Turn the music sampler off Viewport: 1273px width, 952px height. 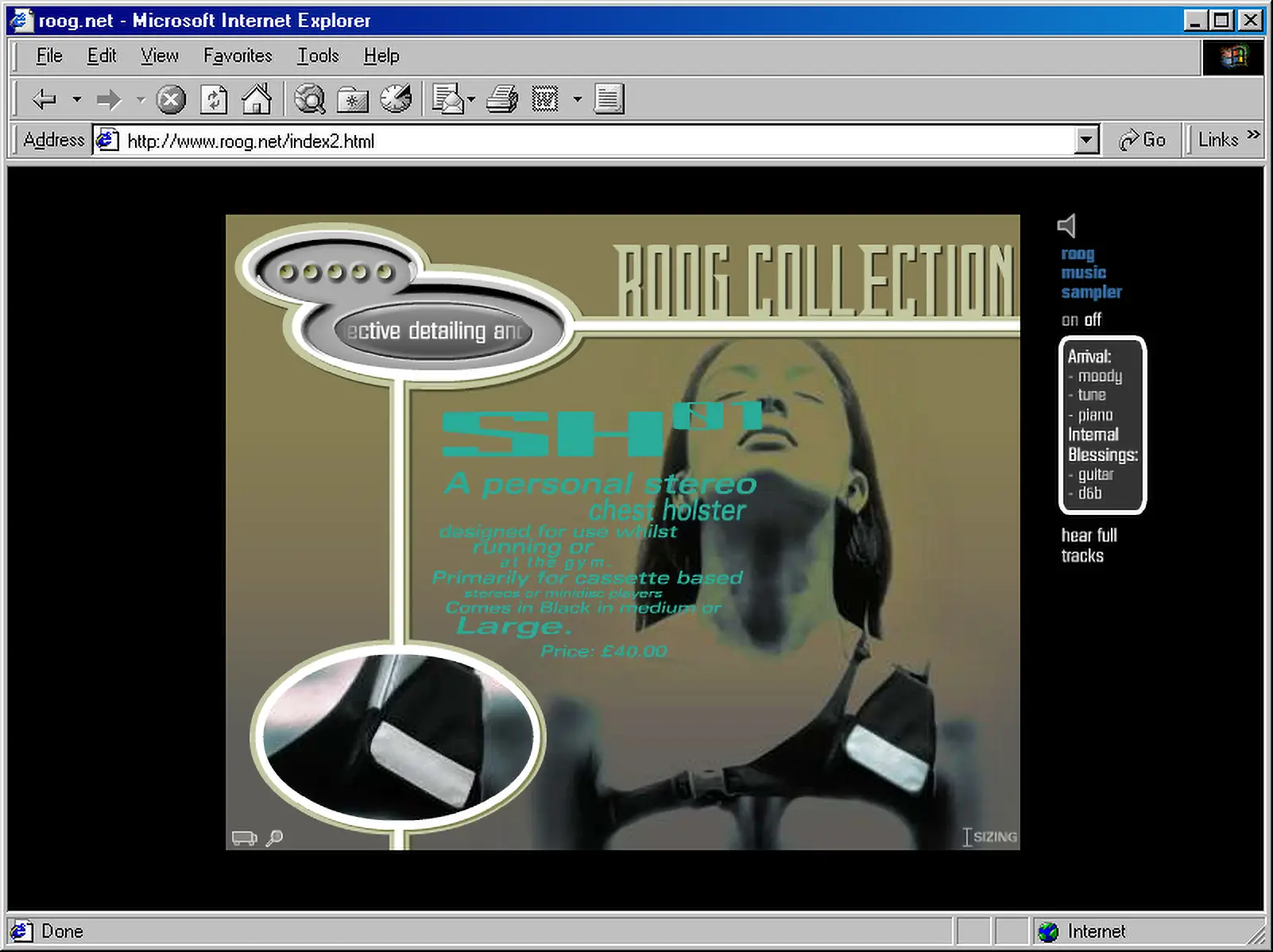1093,320
